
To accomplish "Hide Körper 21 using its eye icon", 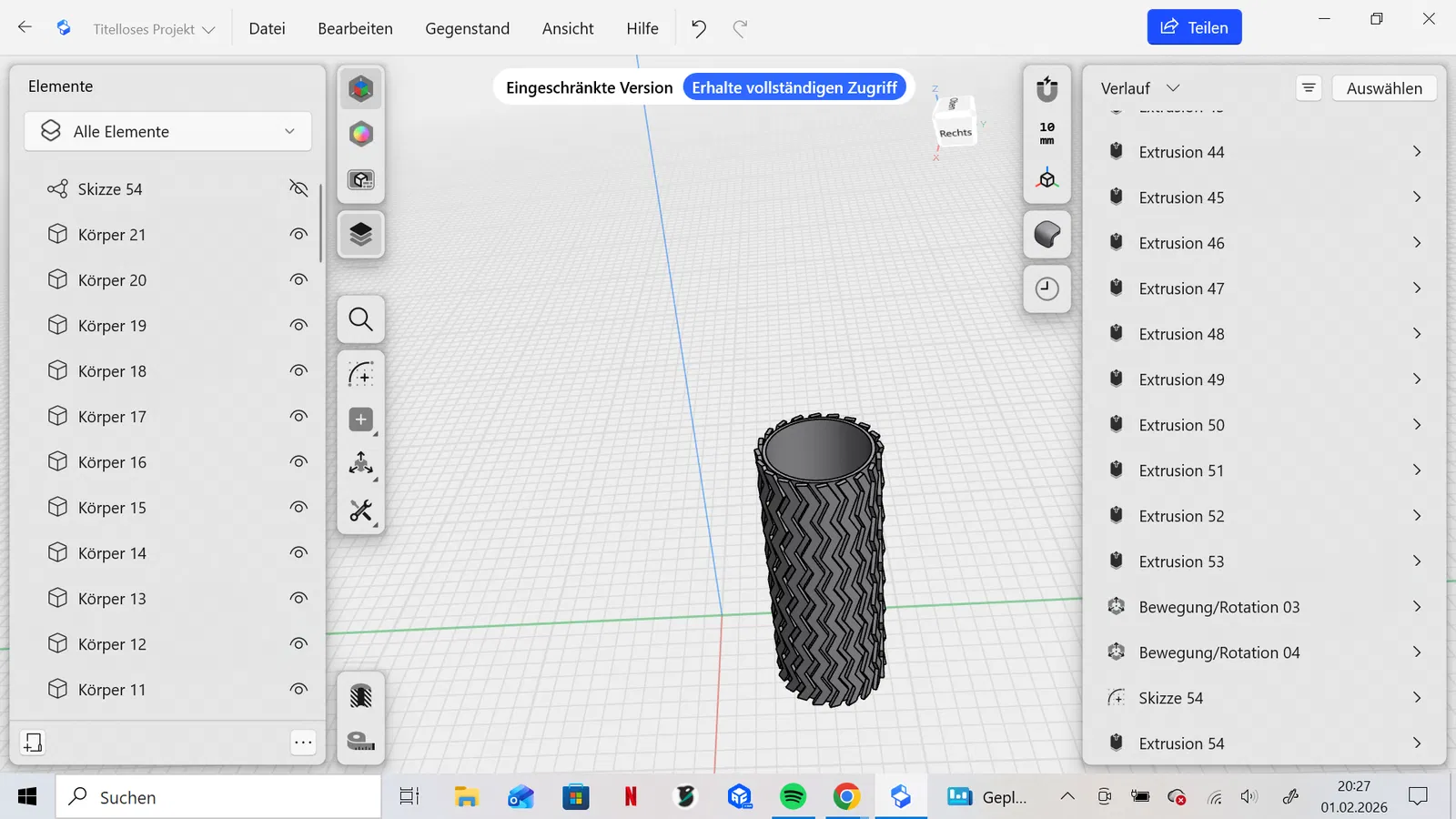I will click(x=298, y=235).
